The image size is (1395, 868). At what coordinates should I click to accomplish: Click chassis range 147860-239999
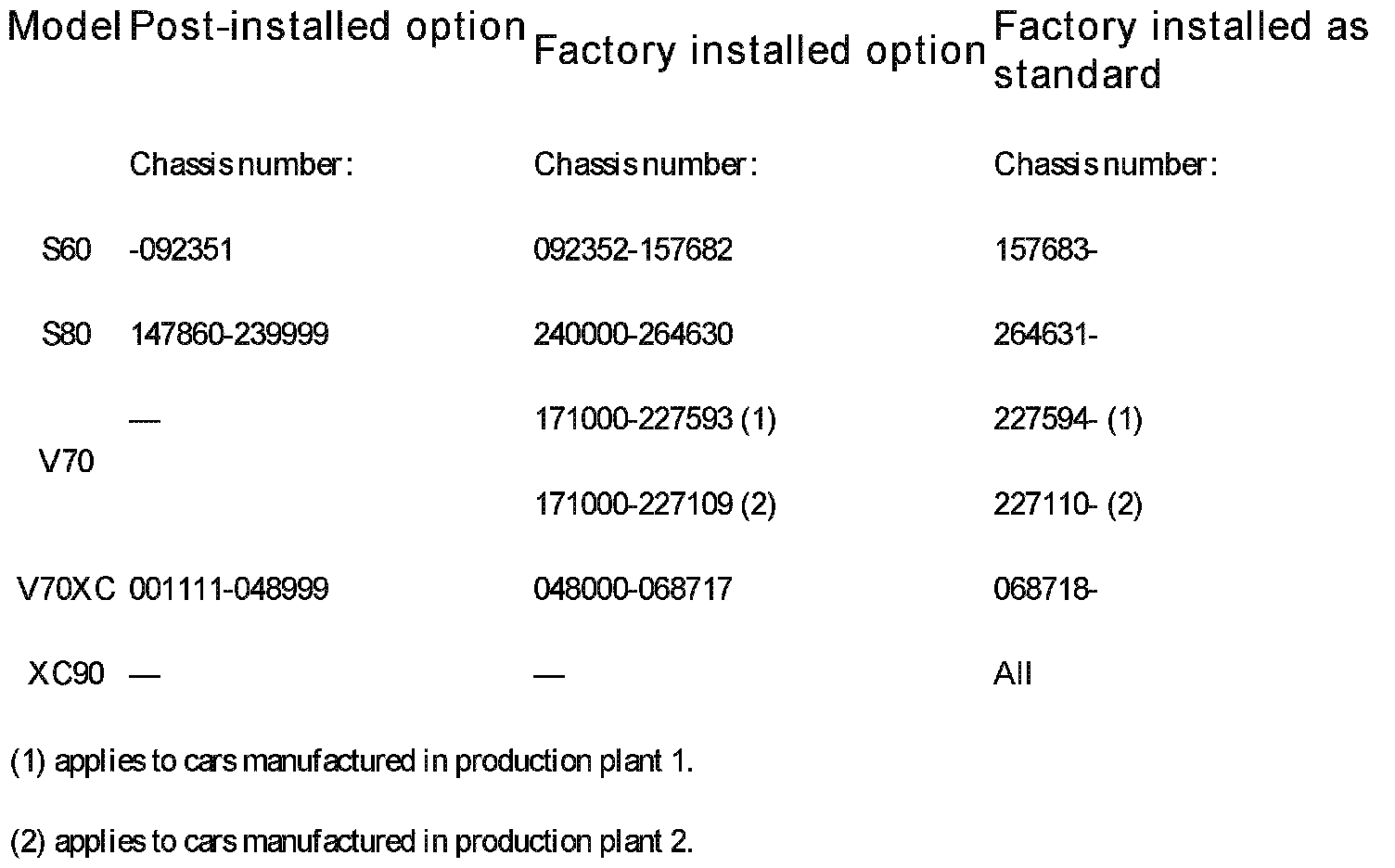click(229, 335)
